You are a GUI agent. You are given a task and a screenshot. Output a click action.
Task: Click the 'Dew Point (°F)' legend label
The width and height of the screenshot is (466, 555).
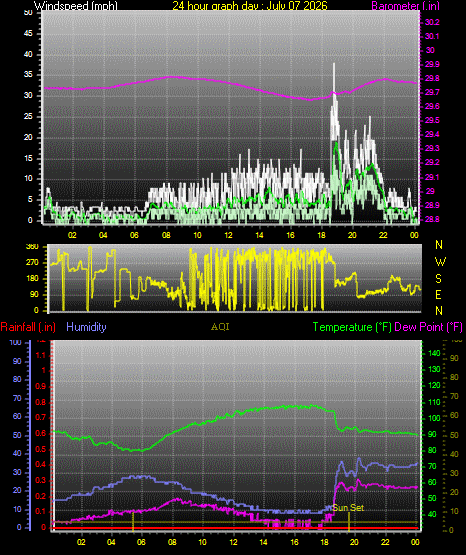coord(428,327)
